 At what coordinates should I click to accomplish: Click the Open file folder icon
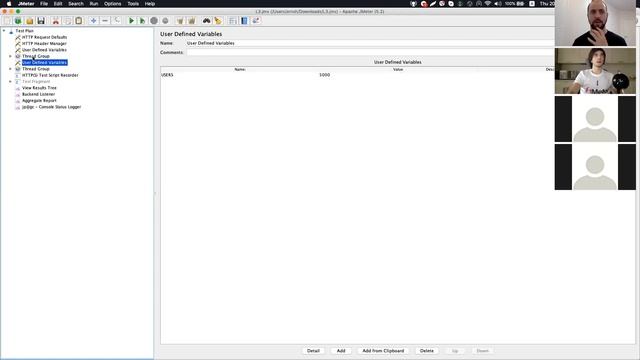point(29,21)
